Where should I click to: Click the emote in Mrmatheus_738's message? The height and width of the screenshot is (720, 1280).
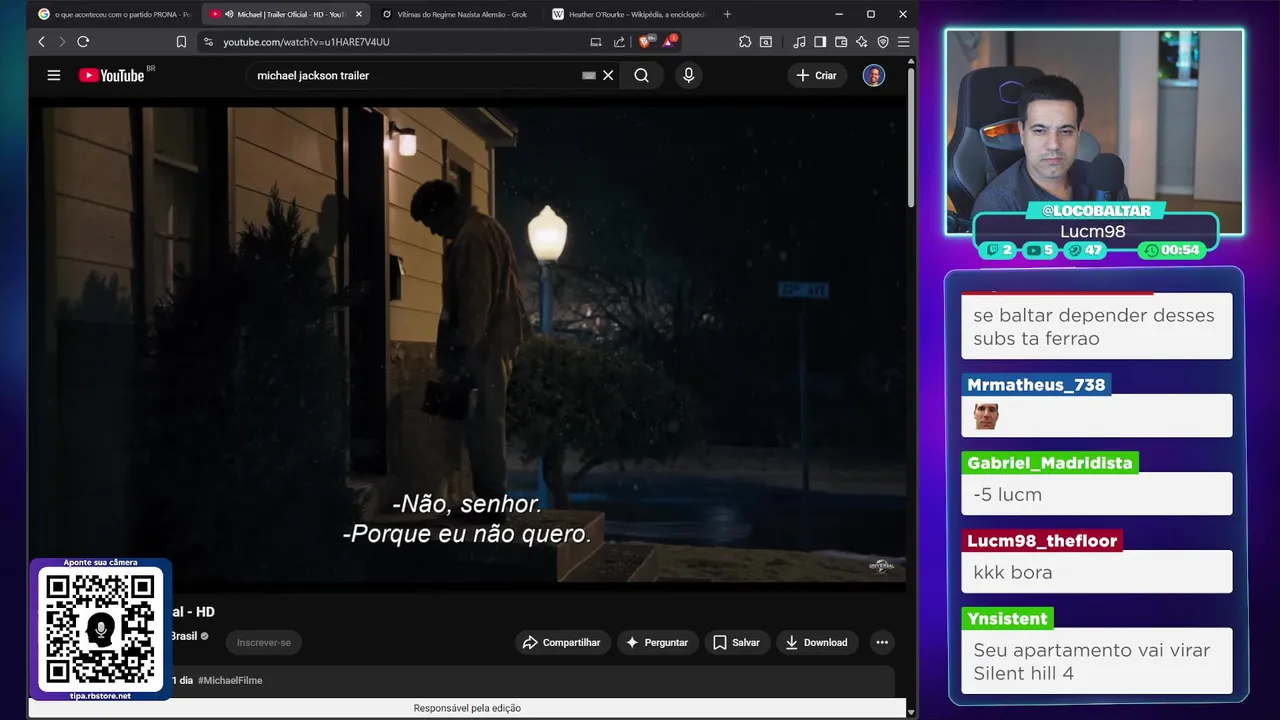click(x=987, y=417)
